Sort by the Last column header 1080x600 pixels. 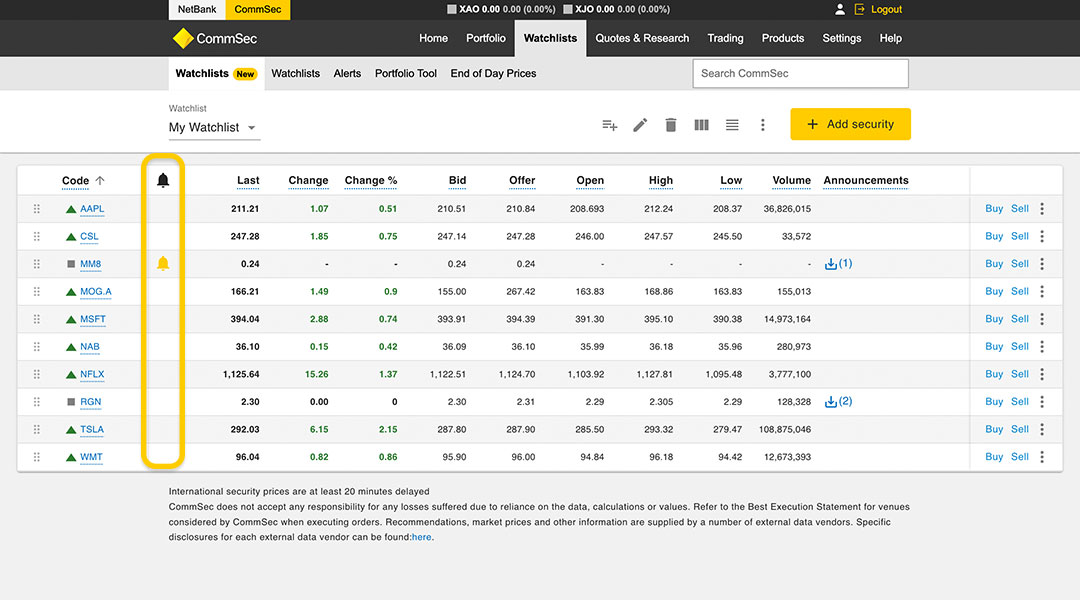248,180
